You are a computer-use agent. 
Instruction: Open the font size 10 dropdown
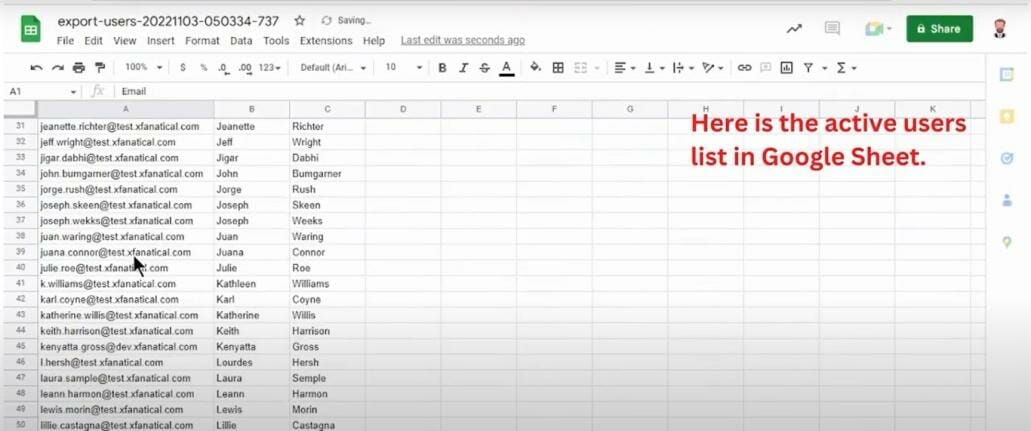click(x=404, y=67)
